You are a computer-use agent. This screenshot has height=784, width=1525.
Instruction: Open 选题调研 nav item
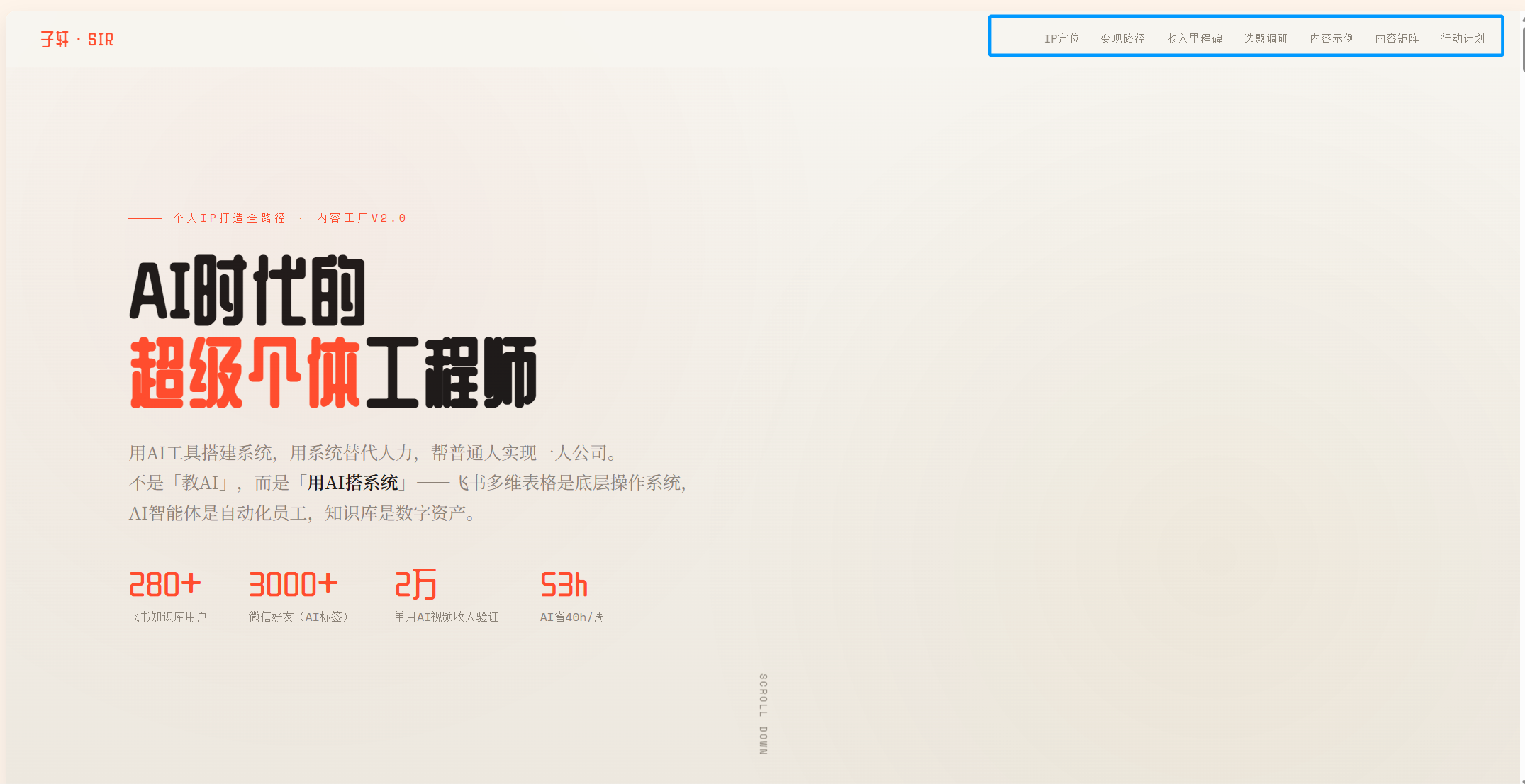click(x=1266, y=38)
